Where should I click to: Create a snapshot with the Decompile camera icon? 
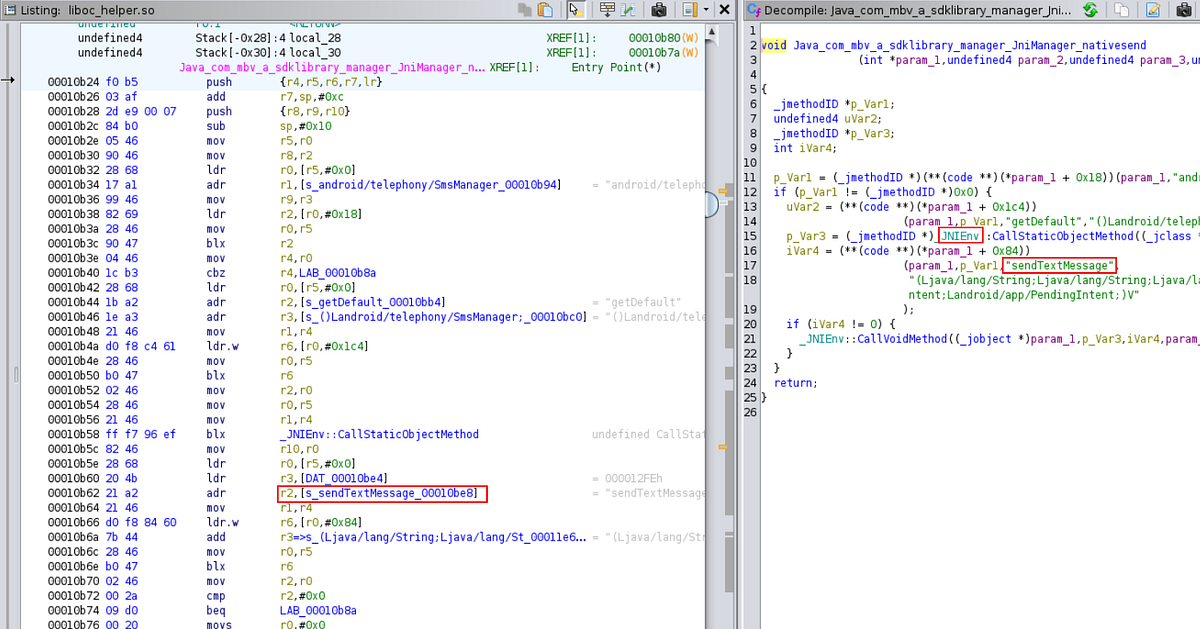pos(1182,9)
